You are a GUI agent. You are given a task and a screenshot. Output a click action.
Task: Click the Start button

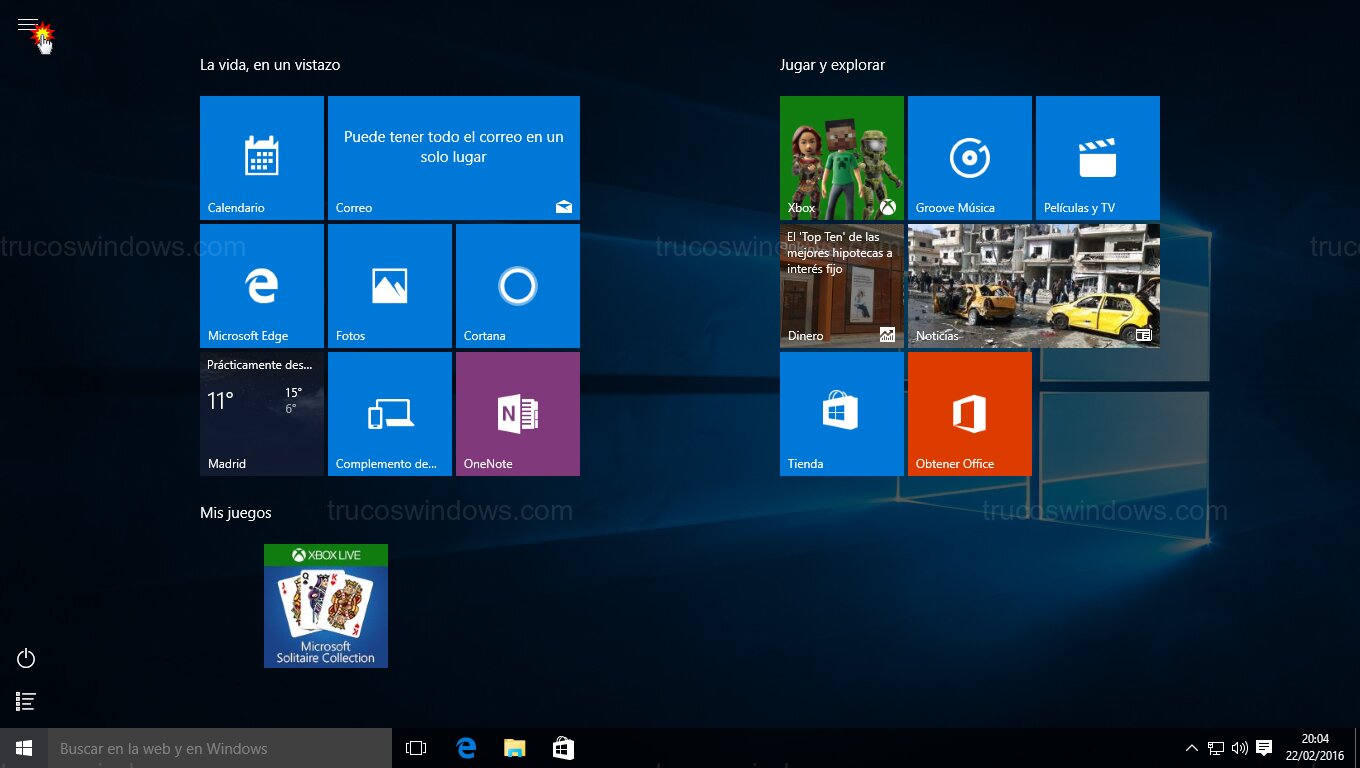coord(23,747)
